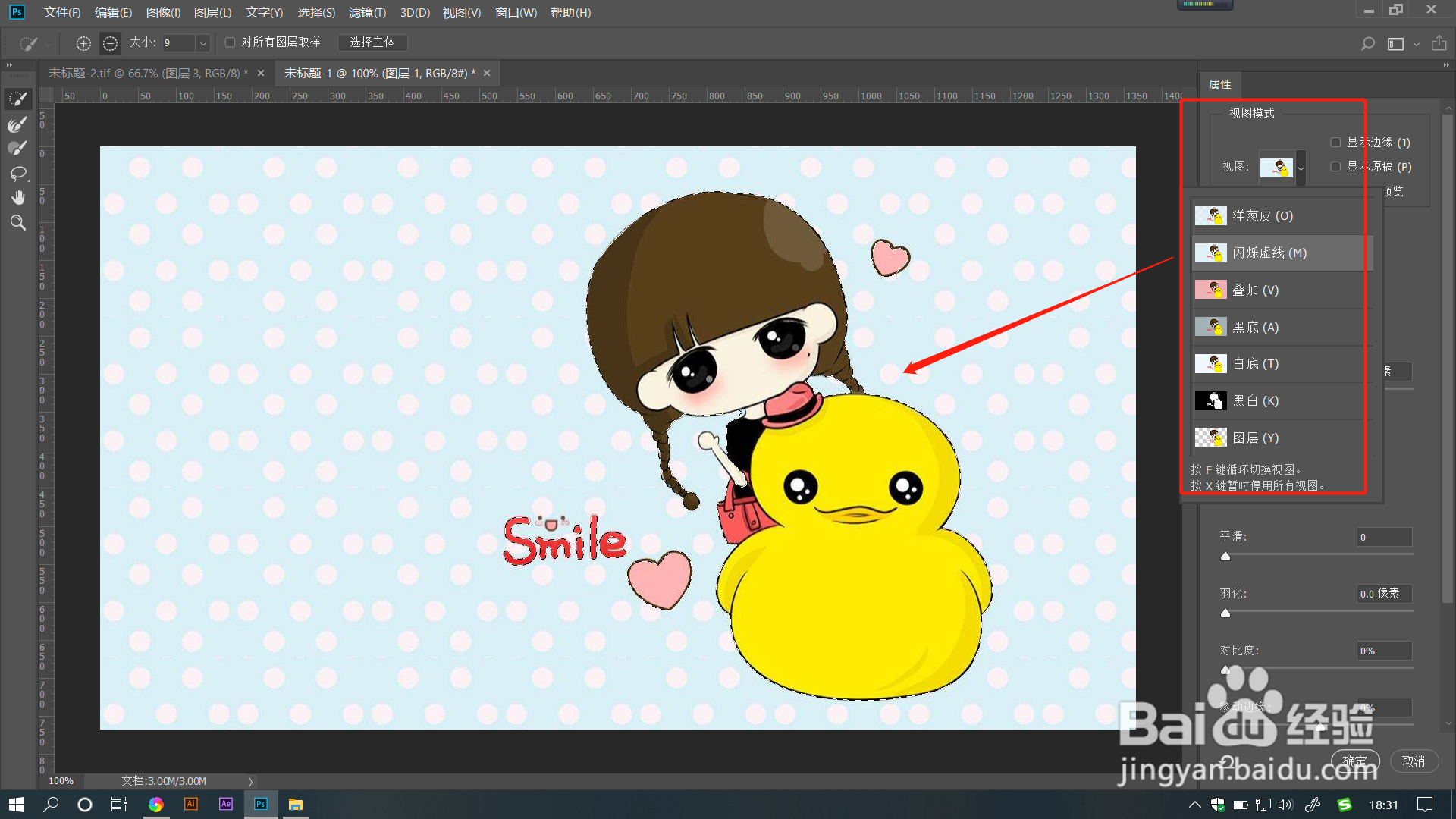Open After Effects from the taskbar
This screenshot has width=1456, height=819.
[x=226, y=804]
